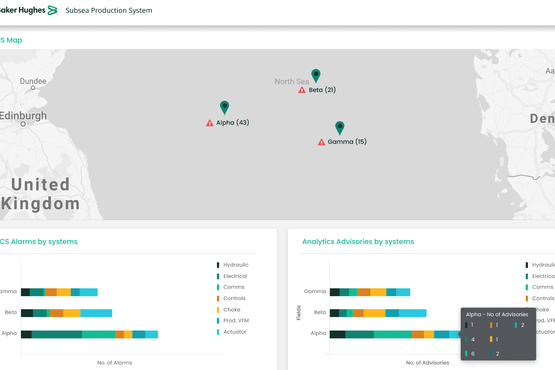Click the Gamma field map pin
Viewport: 555px width, 370px height.
[340, 128]
